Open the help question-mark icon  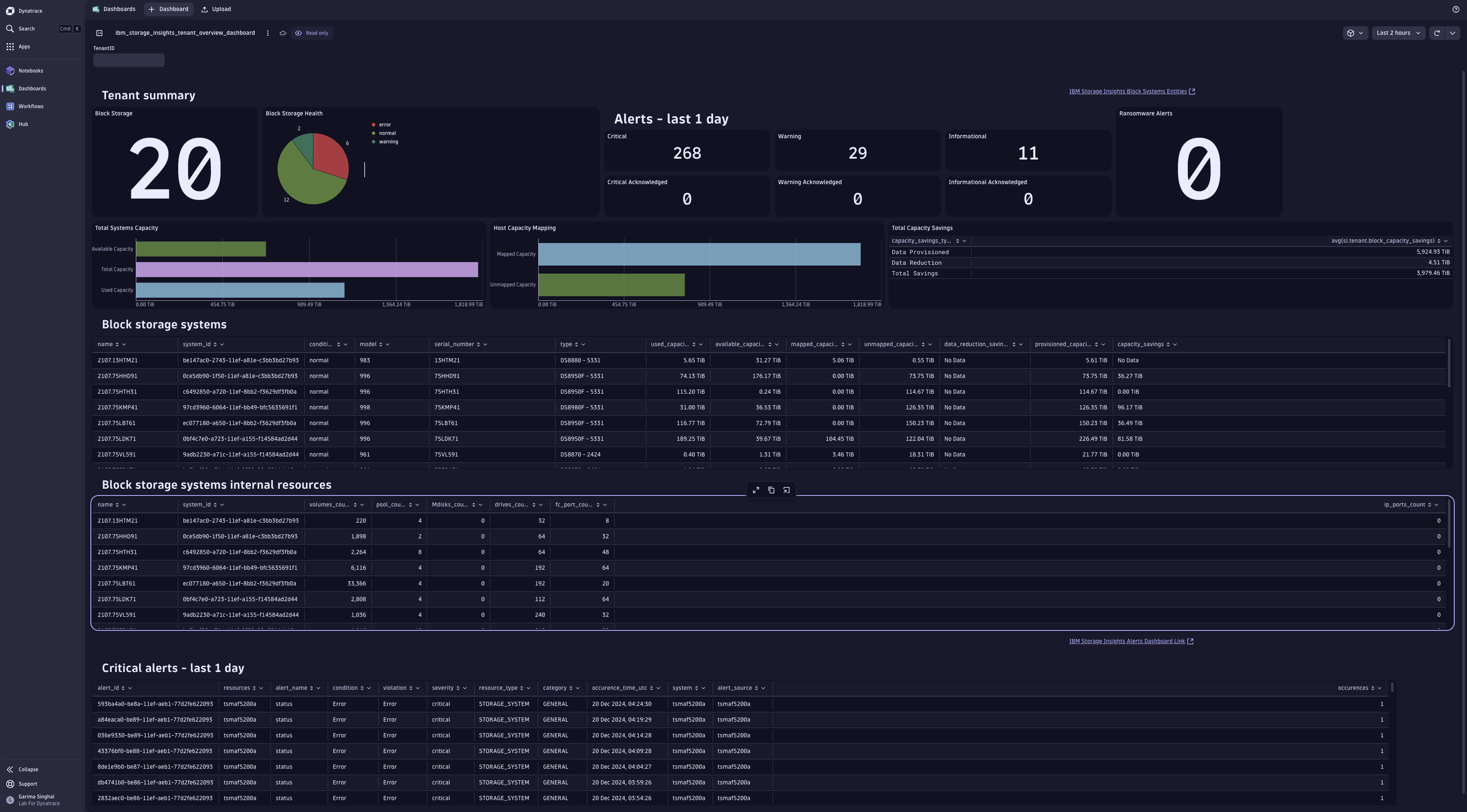point(1456,9)
